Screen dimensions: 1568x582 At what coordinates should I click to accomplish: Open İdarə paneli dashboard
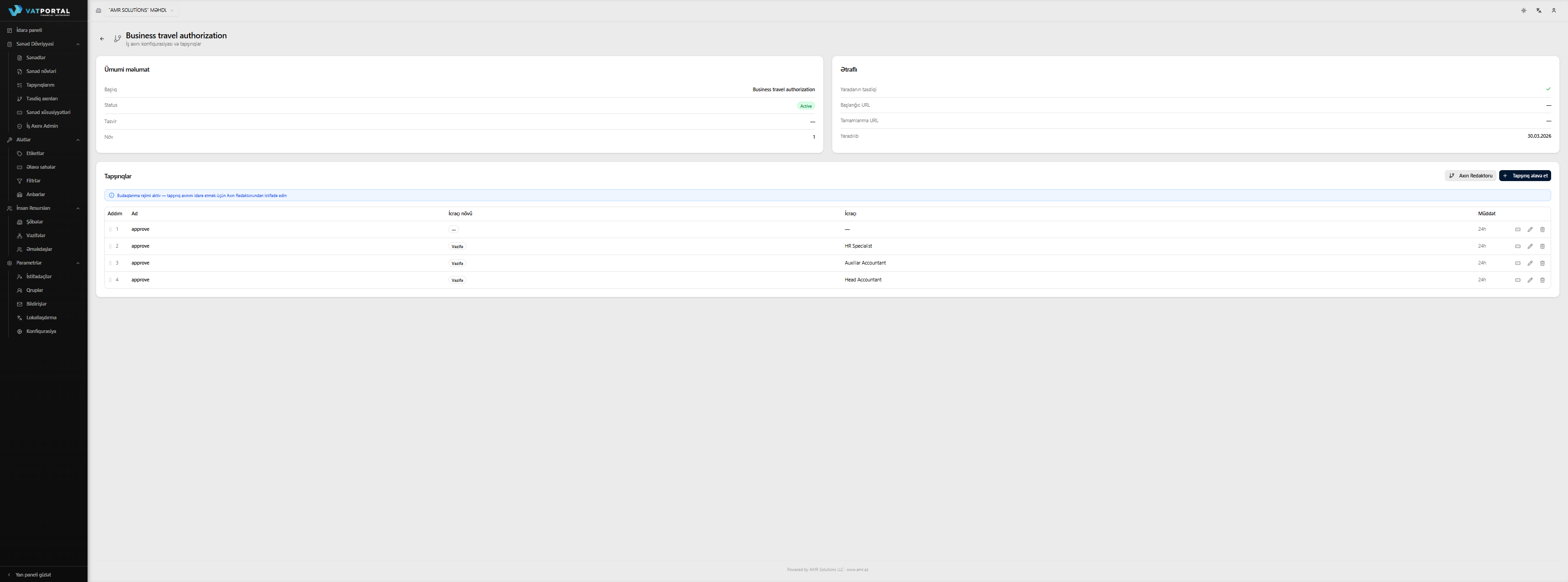tap(44, 31)
